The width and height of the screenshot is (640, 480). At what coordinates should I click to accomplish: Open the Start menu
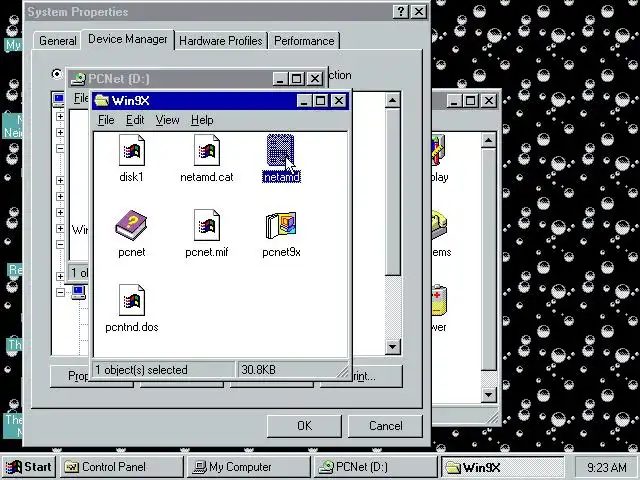tap(29, 467)
